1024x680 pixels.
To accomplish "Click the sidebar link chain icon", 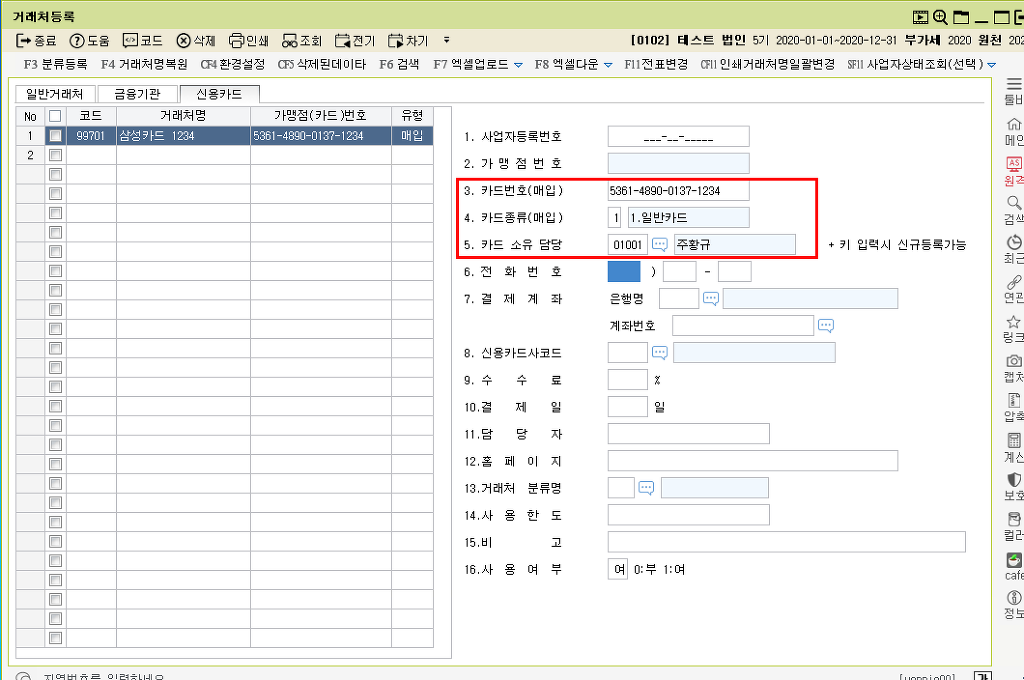I will pyautogui.click(x=1014, y=282).
